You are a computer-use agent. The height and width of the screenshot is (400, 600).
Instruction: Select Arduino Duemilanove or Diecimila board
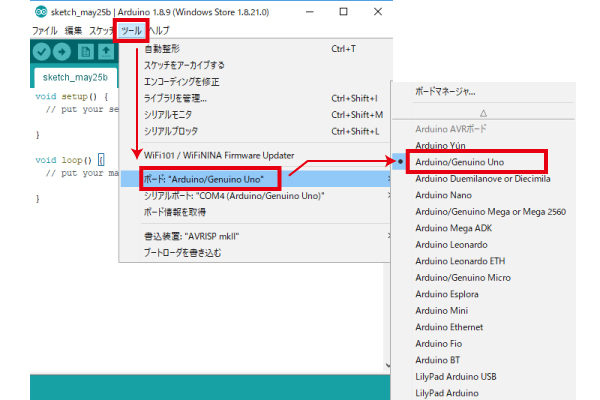pos(484,179)
